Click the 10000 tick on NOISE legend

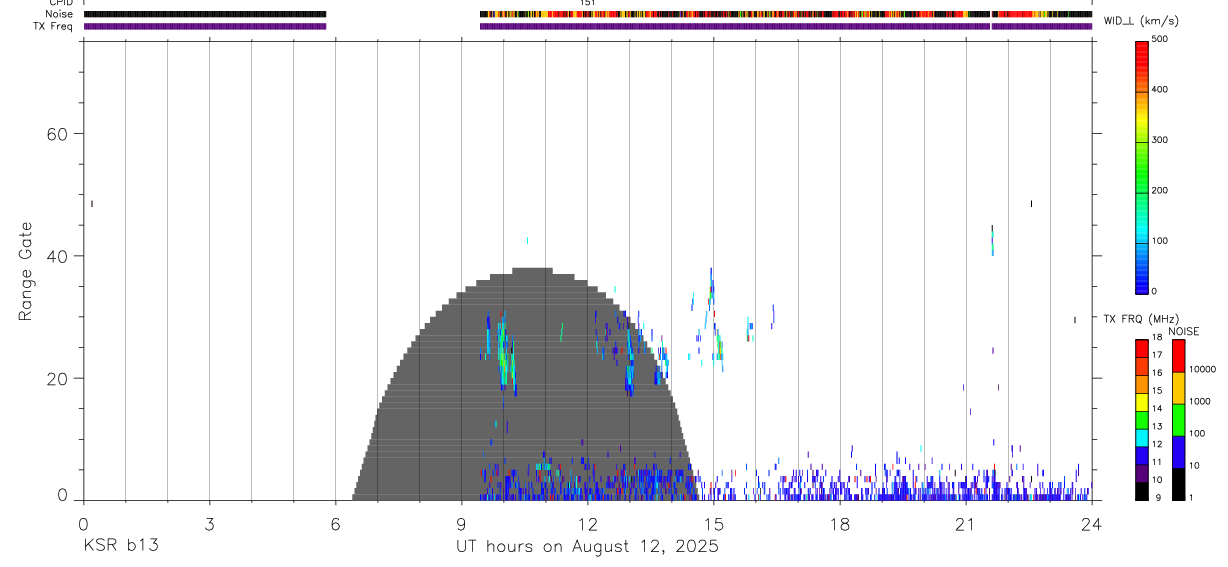1201,369
